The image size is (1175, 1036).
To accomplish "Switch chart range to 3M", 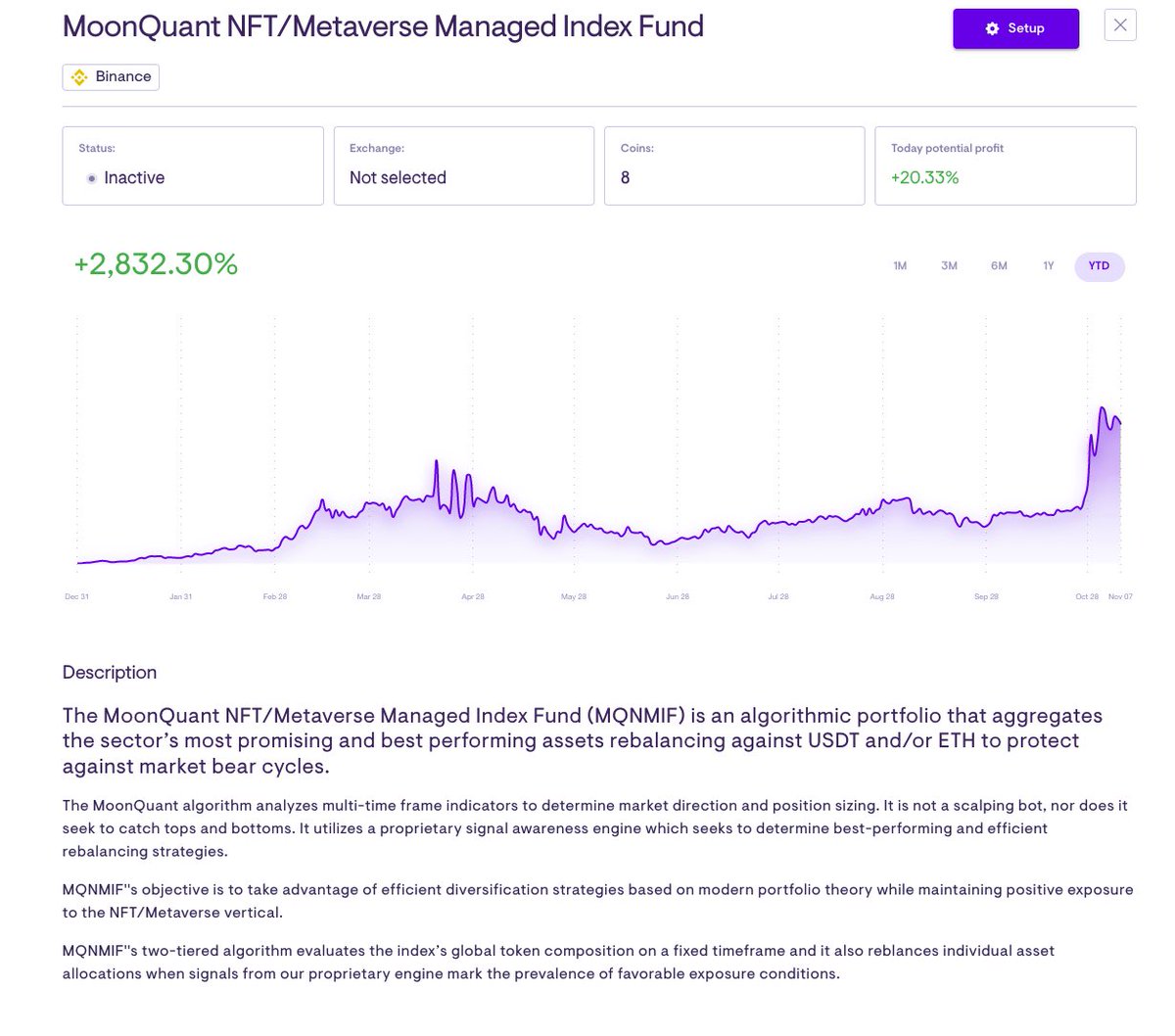I will pos(949,266).
